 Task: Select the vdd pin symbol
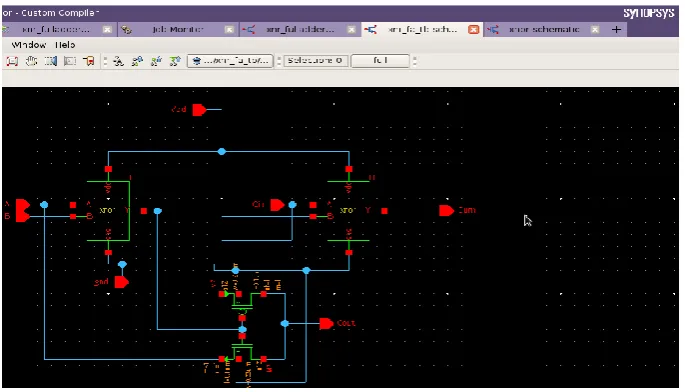click(x=199, y=110)
